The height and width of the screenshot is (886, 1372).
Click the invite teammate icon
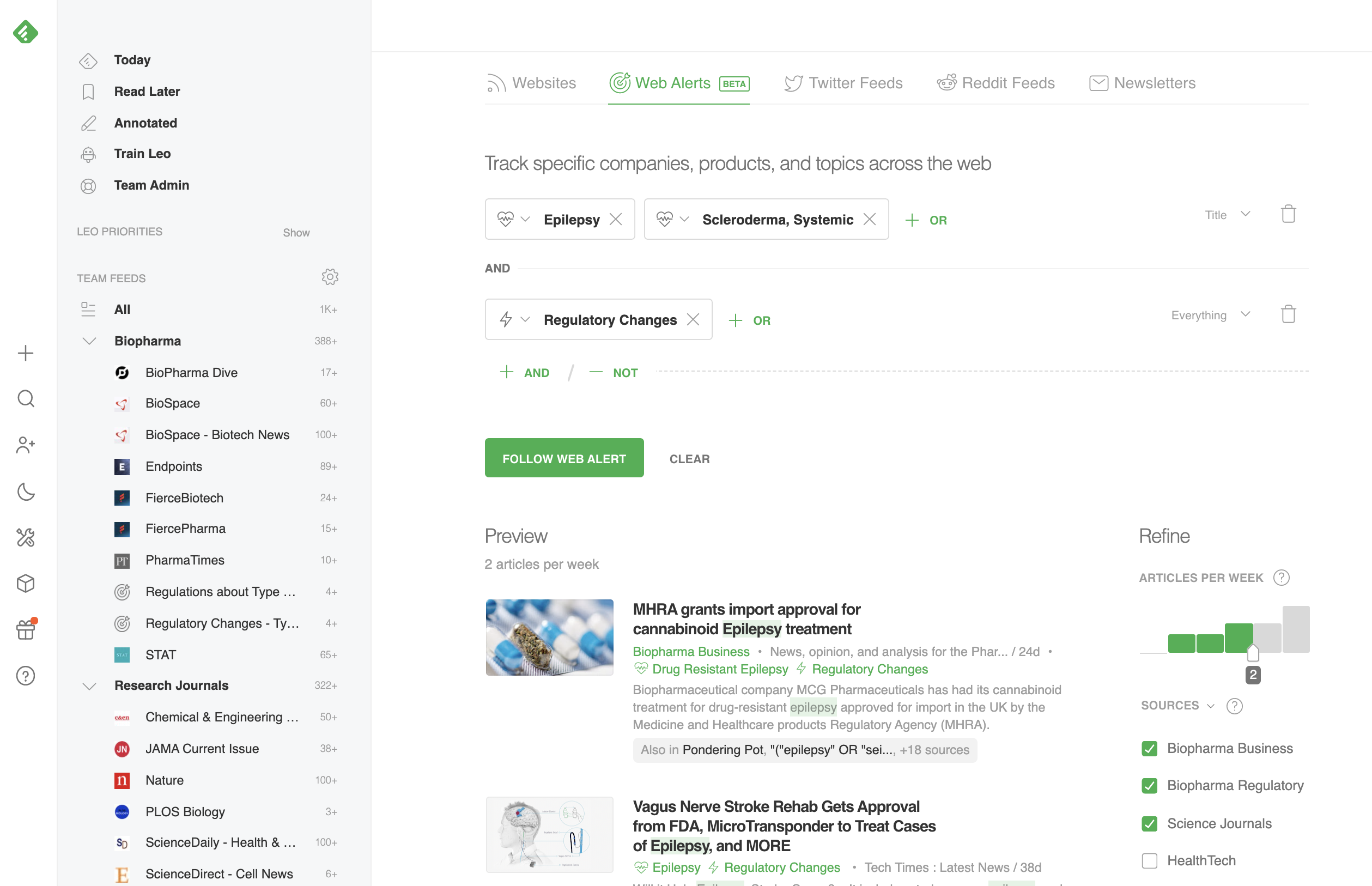point(25,445)
